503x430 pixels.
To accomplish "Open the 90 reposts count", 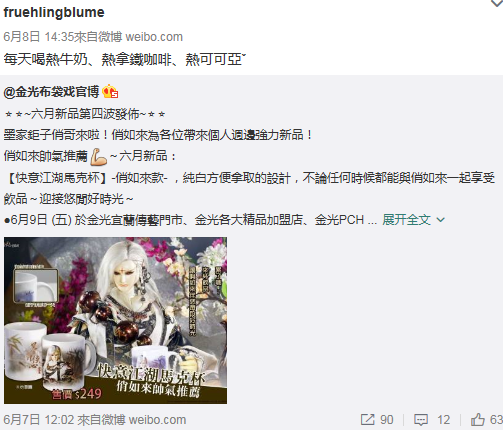I will tap(387, 420).
